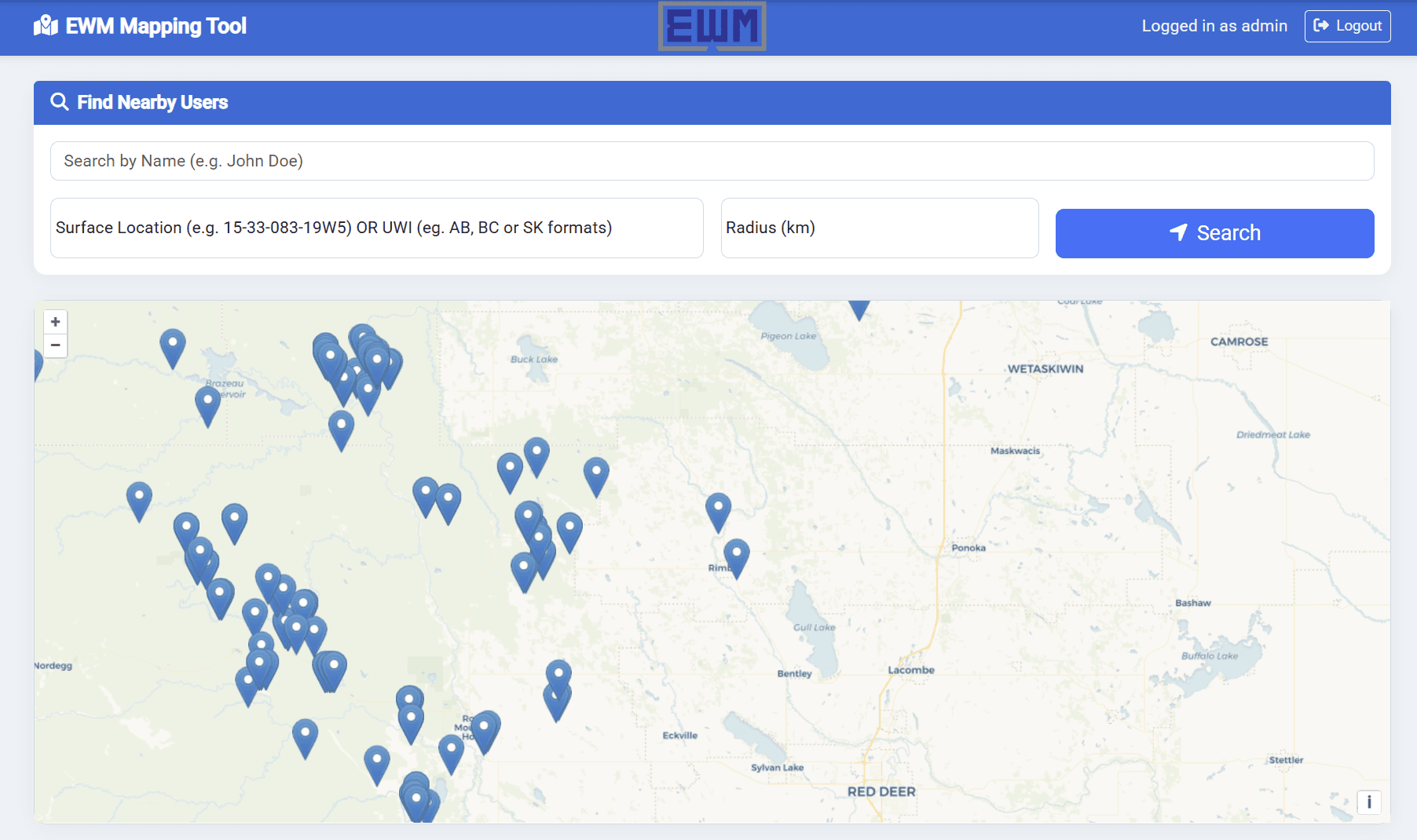This screenshot has height=840, width=1417.
Task: Click the topmost marker near Pigeon Lake
Action: click(859, 309)
